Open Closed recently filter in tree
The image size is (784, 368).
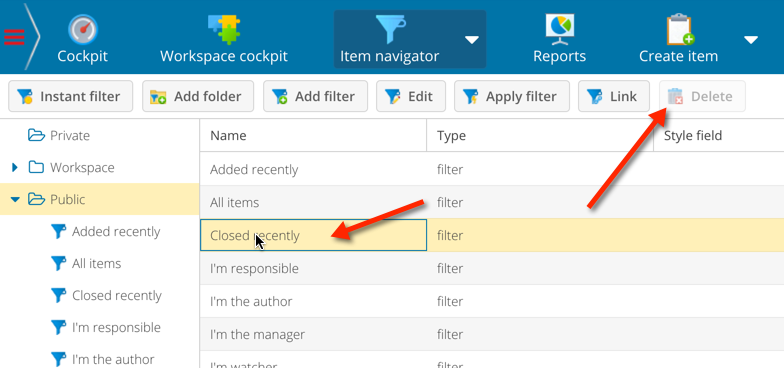pos(116,296)
